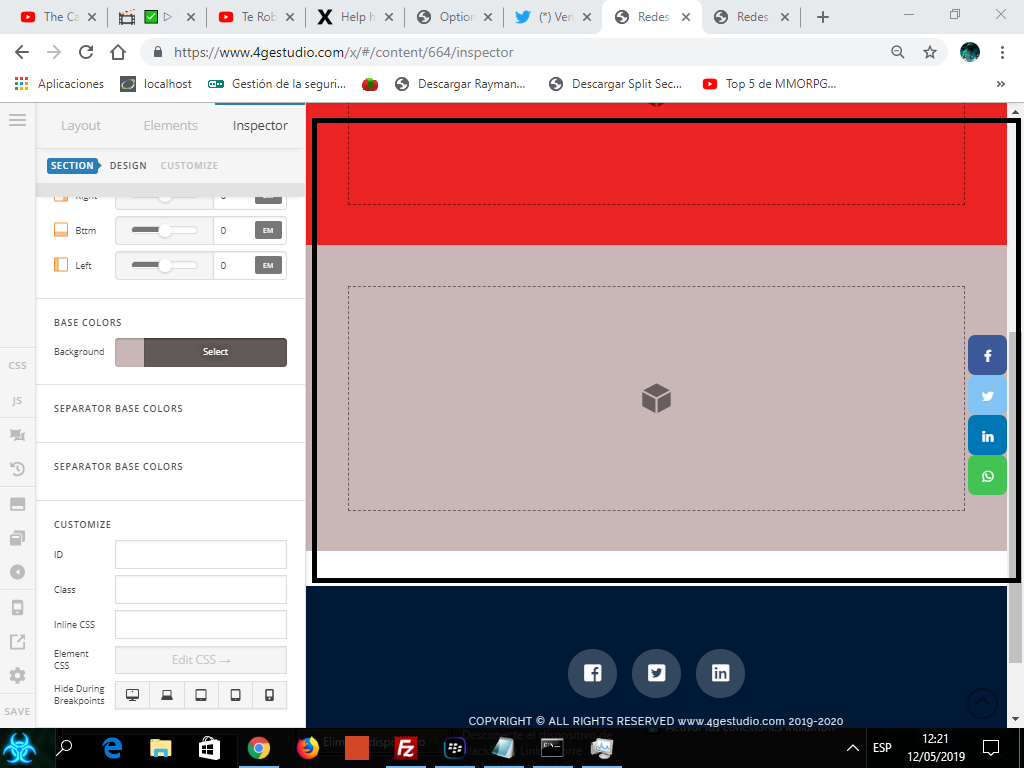Change the Left padding EM unit
Image resolution: width=1024 pixels, height=768 pixels.
[x=268, y=265]
